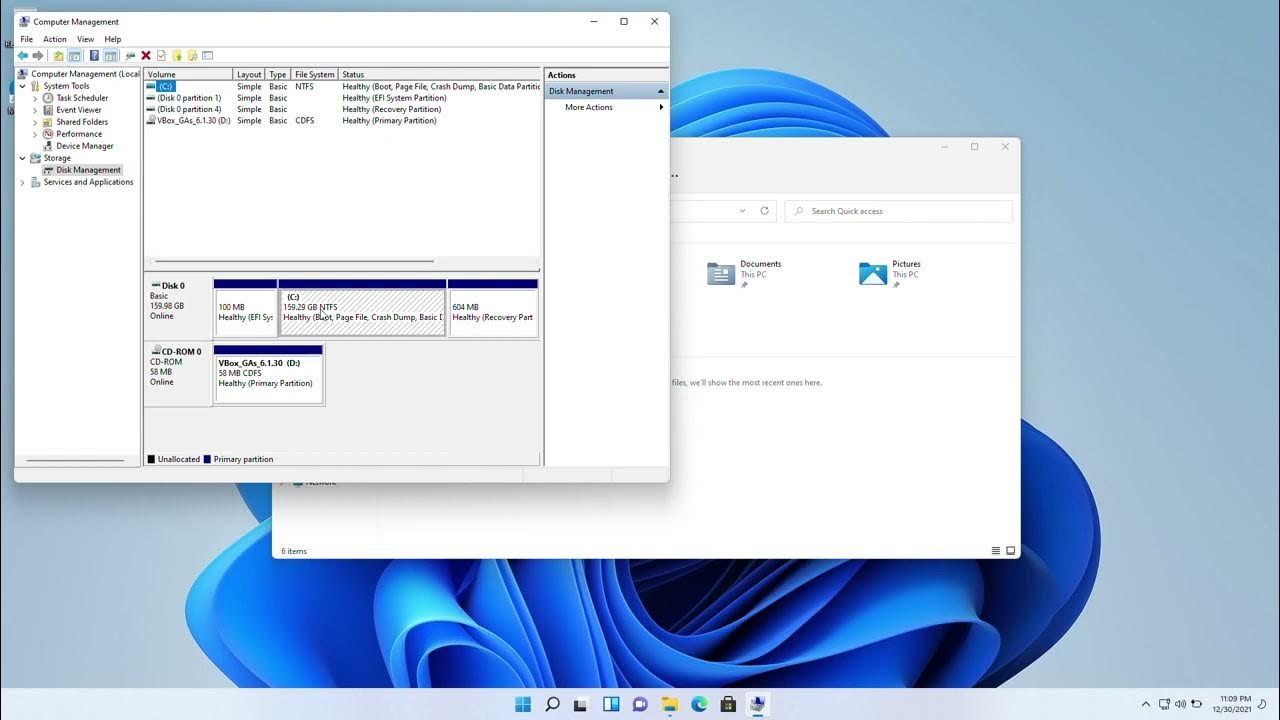Click the red X delete toolbar icon
Image resolution: width=1280 pixels, height=720 pixels.
tap(146, 56)
